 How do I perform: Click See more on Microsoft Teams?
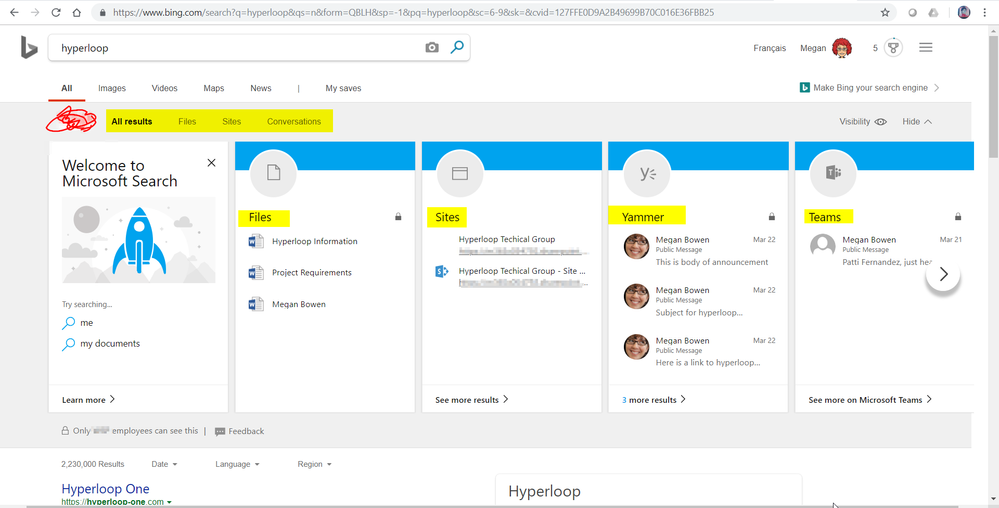[x=870, y=400]
